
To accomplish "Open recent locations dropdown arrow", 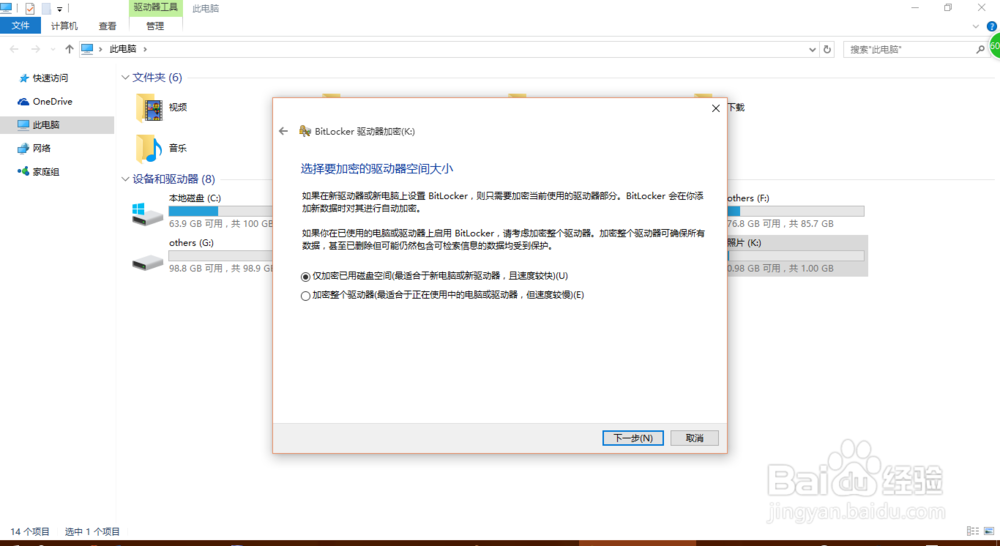I will (x=52, y=50).
